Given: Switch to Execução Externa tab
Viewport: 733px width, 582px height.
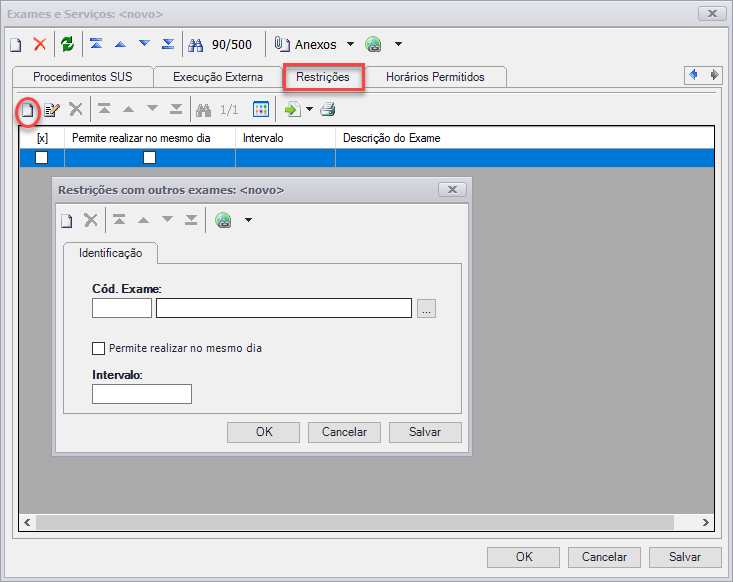Looking at the screenshot, I should click(218, 77).
